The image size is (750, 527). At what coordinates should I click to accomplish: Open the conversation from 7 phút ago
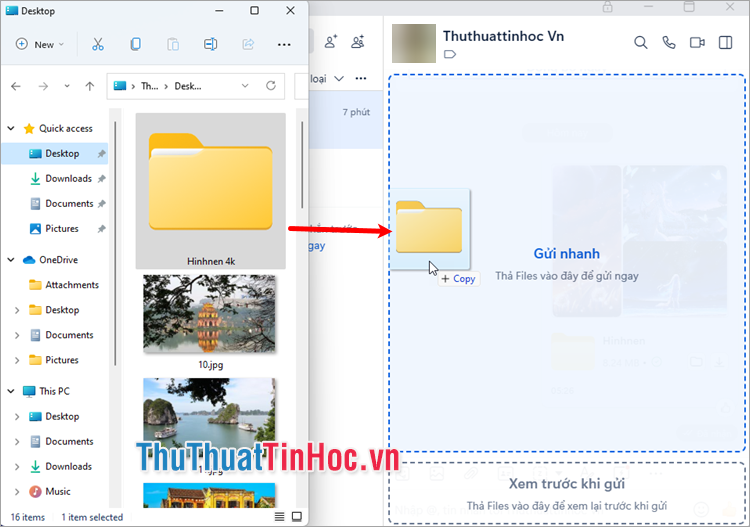(x=346, y=119)
